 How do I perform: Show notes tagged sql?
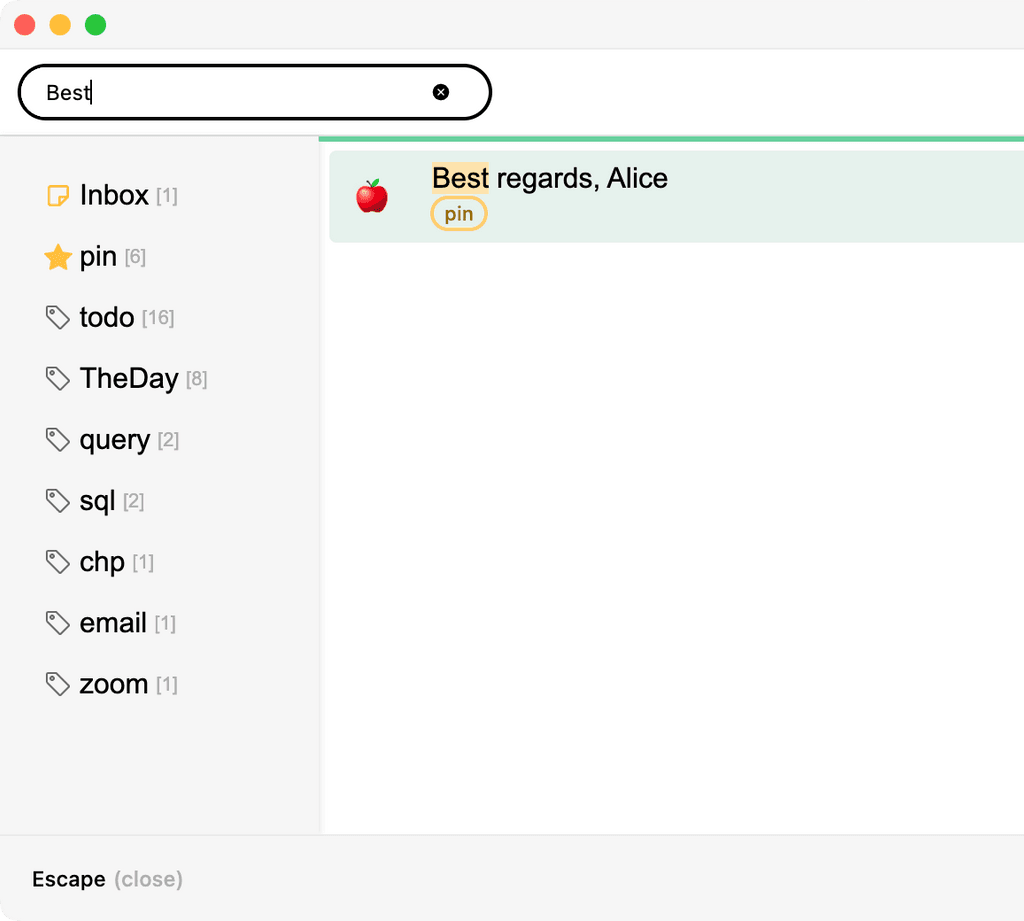tap(97, 501)
